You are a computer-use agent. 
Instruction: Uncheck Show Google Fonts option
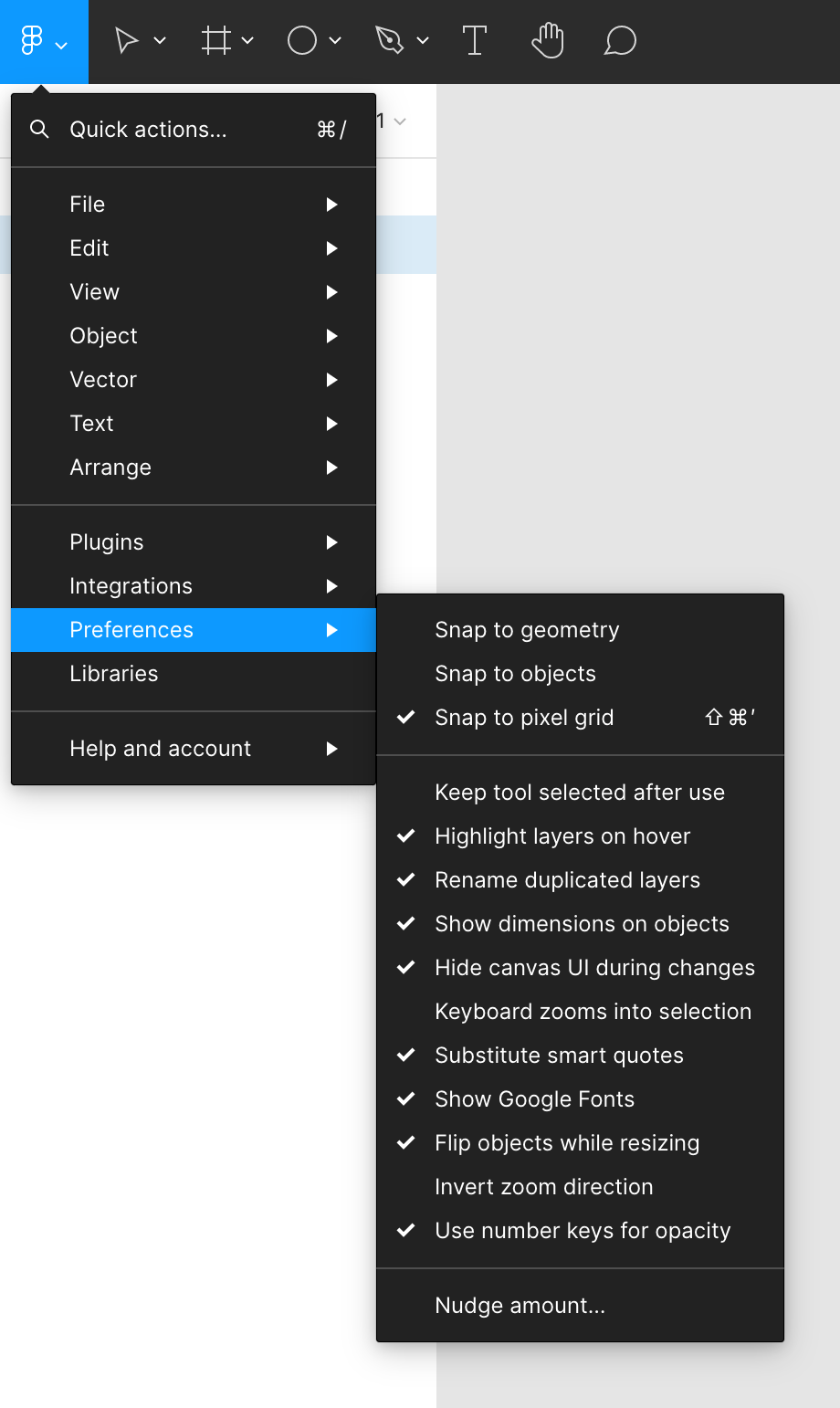click(x=534, y=1099)
